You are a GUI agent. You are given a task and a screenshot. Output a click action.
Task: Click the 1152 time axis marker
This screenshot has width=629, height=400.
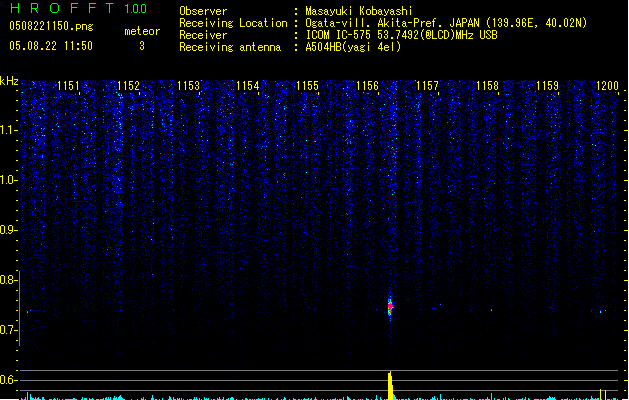[x=128, y=86]
